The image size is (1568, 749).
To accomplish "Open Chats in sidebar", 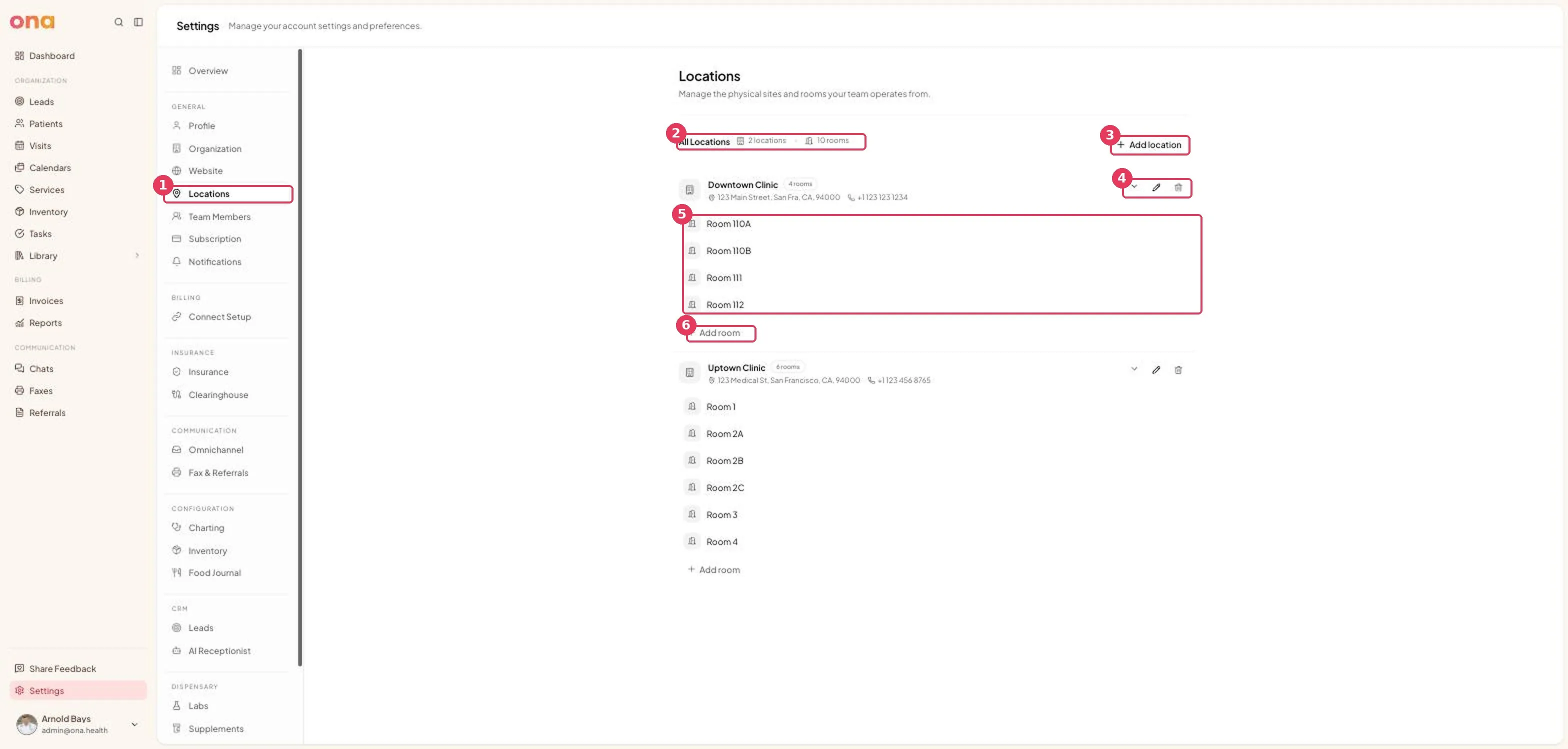I will tap(78, 368).
